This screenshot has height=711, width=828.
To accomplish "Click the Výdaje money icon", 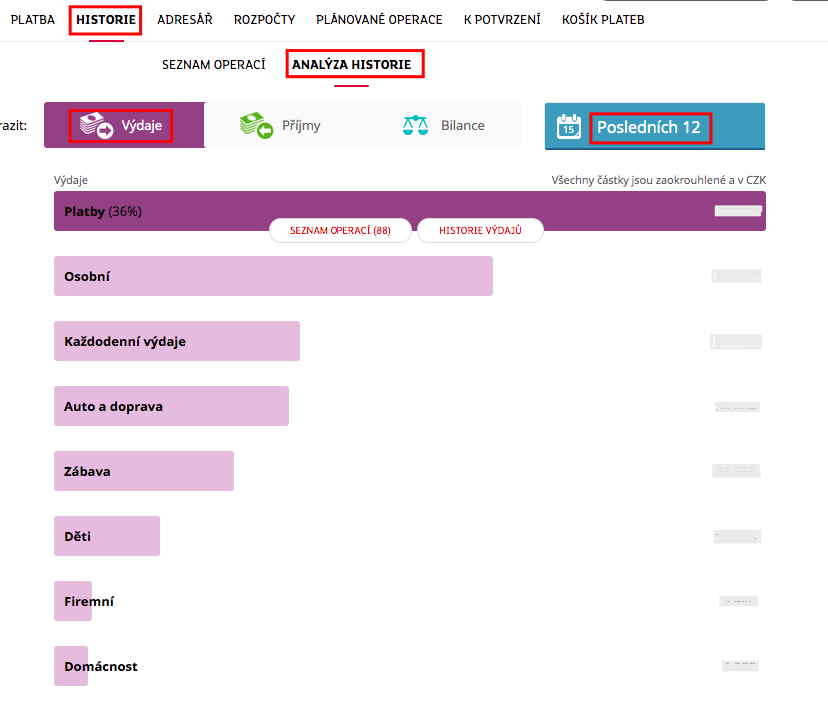I will 97,125.
